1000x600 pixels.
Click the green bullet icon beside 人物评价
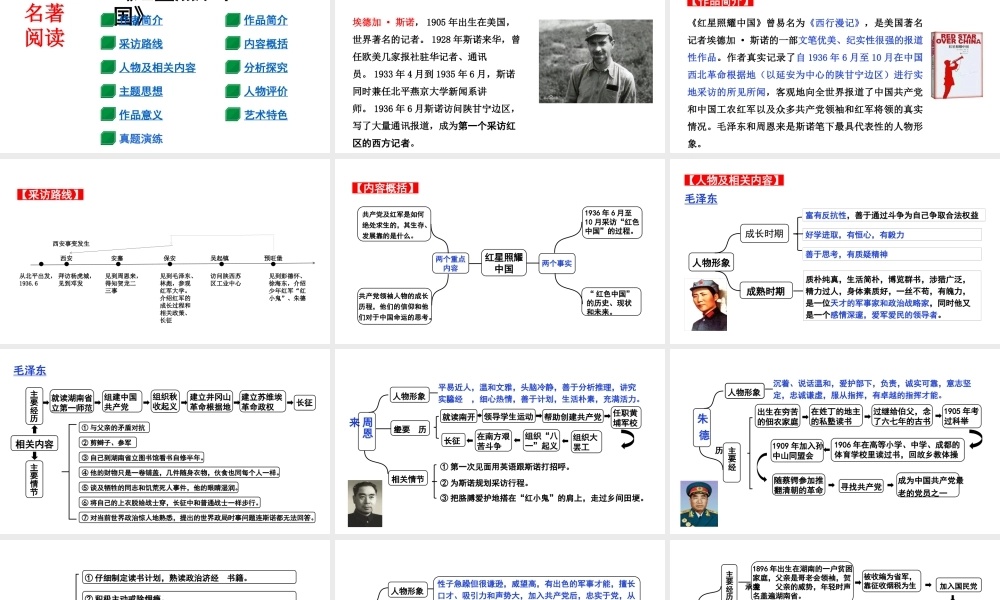[233, 91]
